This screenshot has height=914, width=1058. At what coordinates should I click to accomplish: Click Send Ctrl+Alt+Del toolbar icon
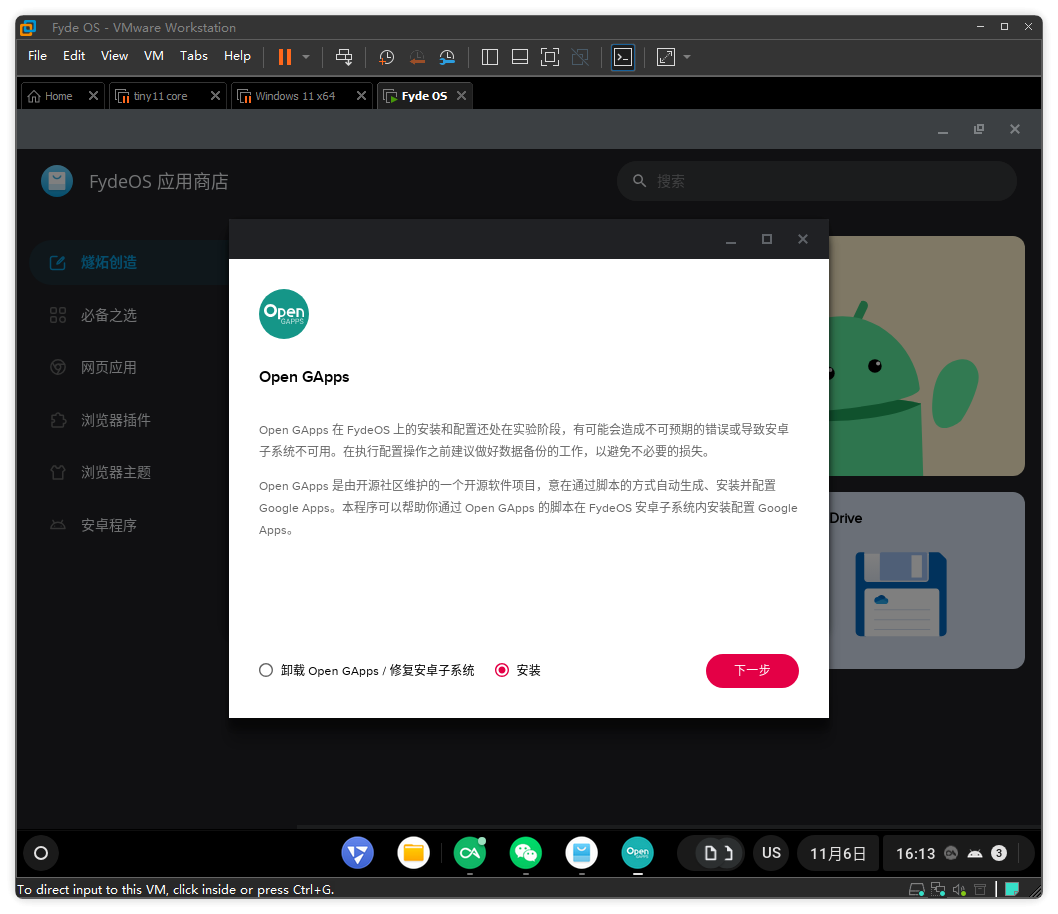coord(344,57)
